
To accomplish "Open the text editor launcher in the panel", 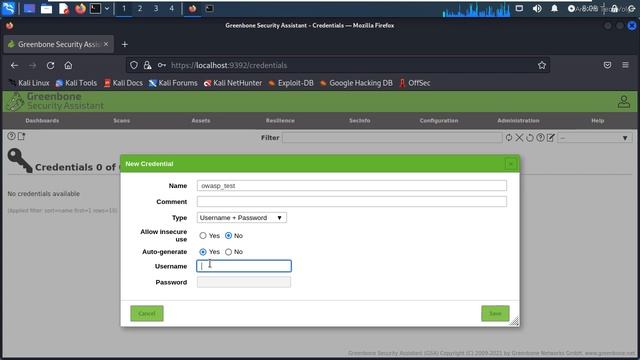I will [x=64, y=9].
